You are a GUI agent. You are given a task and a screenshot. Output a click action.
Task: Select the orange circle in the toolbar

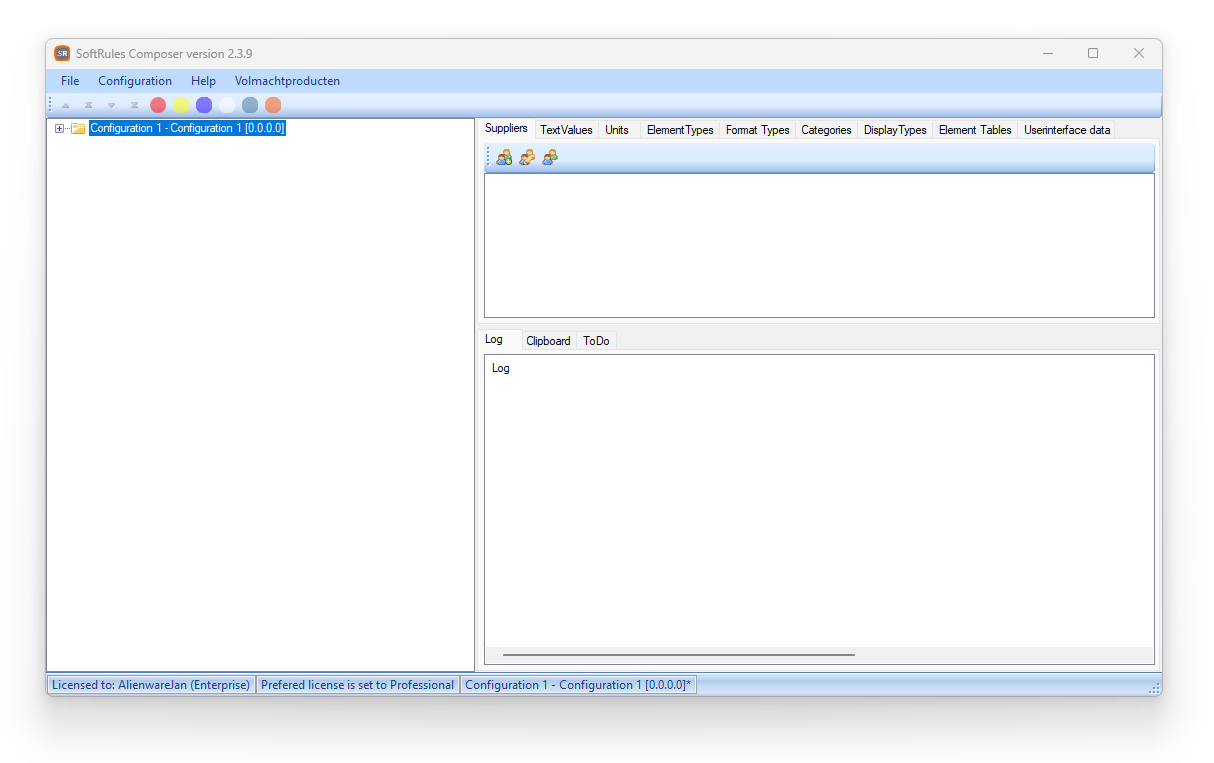pos(273,105)
